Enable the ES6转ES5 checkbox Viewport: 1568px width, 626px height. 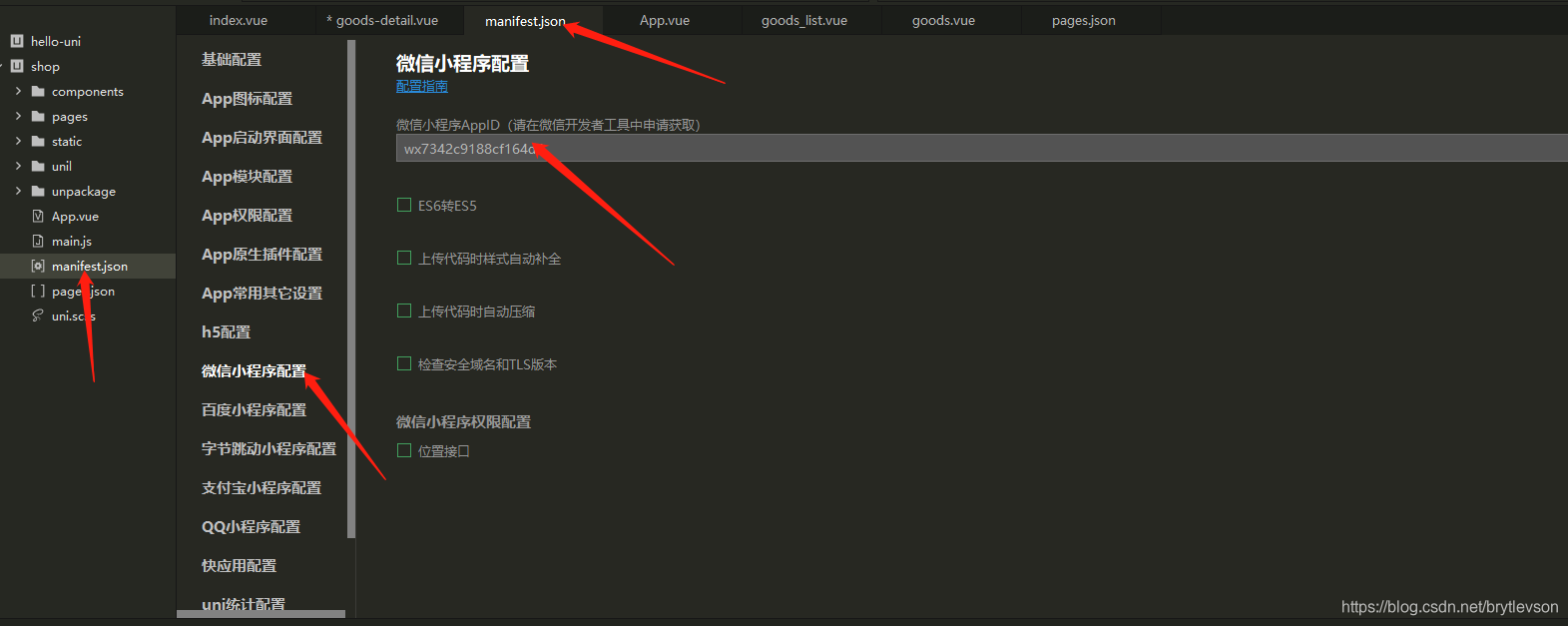(x=404, y=205)
